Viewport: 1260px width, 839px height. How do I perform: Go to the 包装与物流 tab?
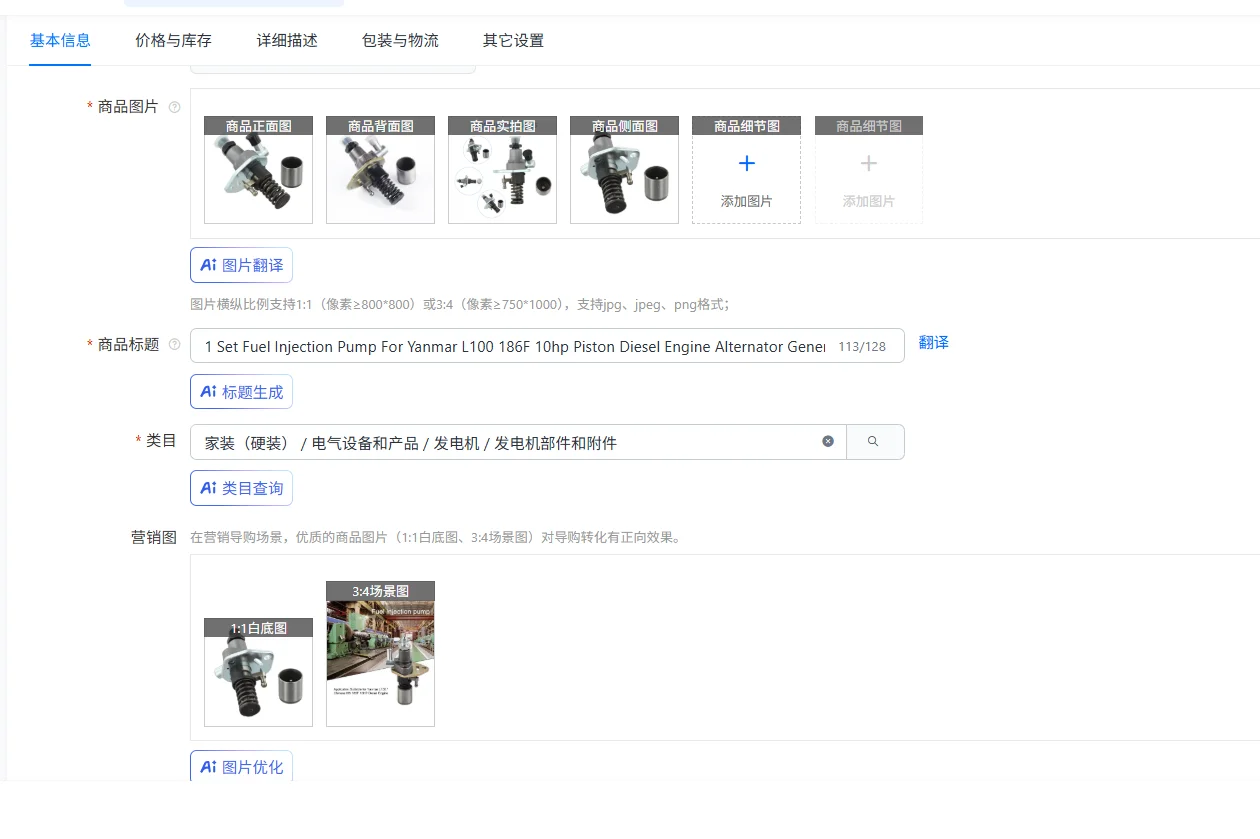pos(400,41)
